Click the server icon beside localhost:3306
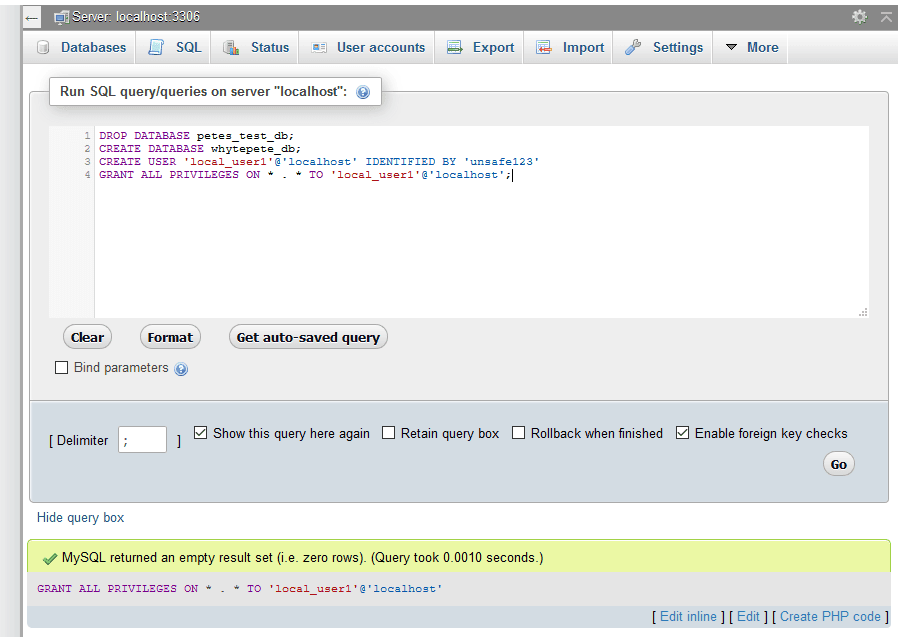 (61, 17)
